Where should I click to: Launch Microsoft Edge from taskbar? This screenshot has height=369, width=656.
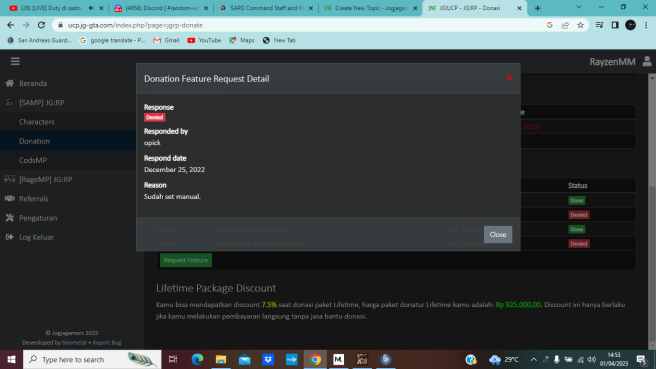click(x=197, y=359)
